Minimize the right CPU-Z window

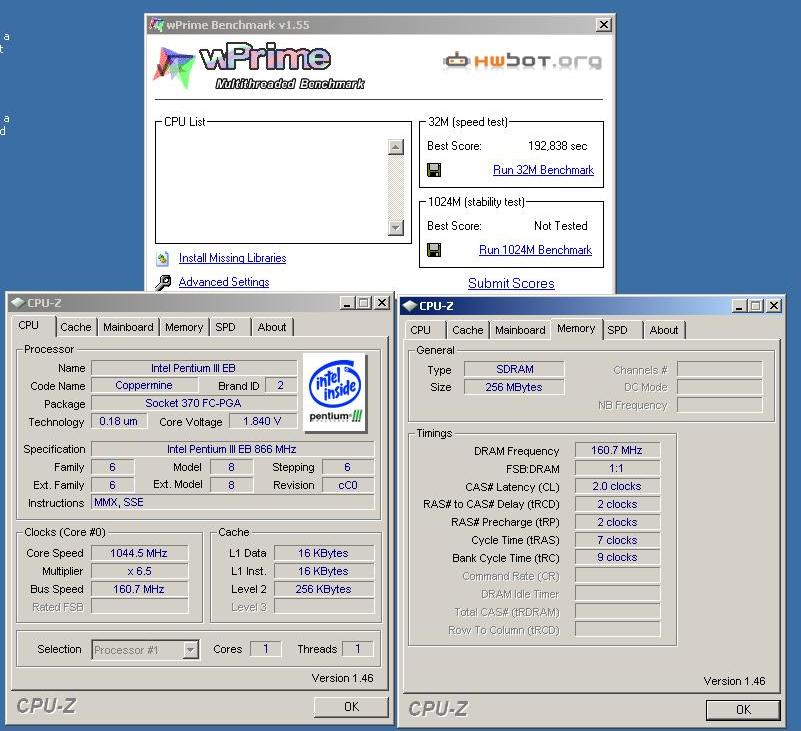[739, 306]
